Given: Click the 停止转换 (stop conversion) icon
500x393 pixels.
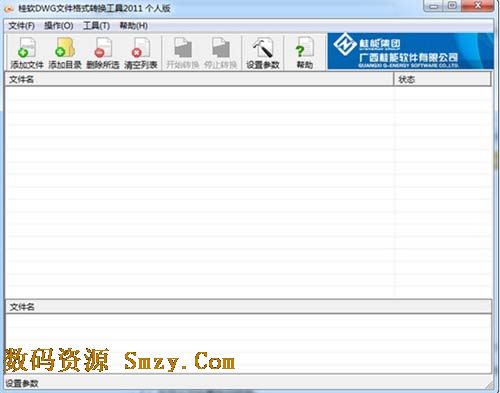Looking at the screenshot, I should pos(220,53).
